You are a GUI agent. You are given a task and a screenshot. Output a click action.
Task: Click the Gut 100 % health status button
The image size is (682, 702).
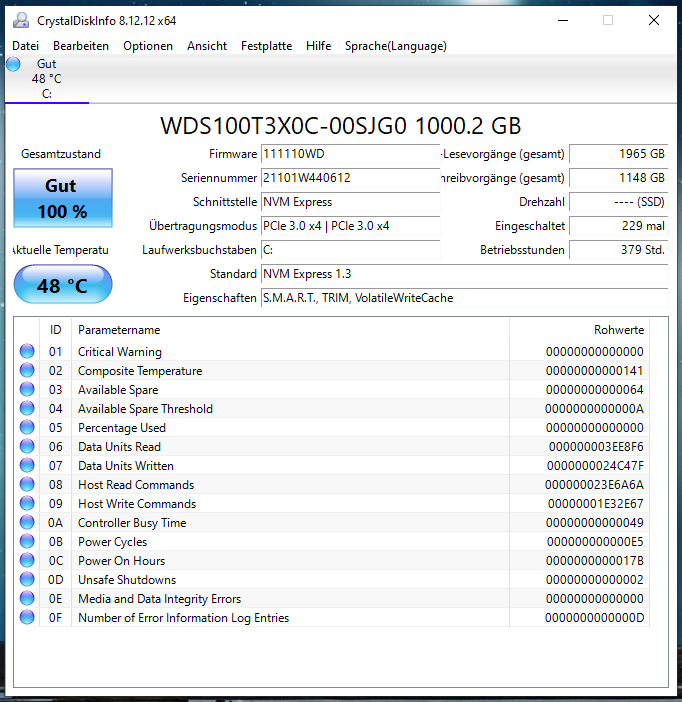[63, 198]
